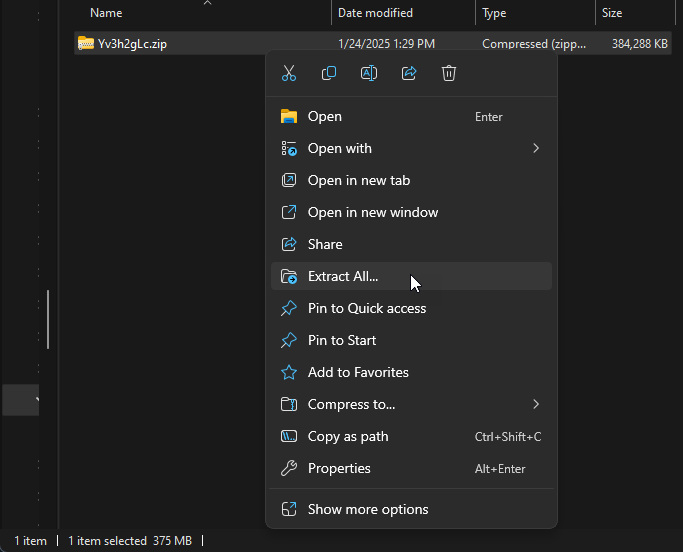Click Copy as path menu entry
This screenshot has height=552, width=683.
348,436
